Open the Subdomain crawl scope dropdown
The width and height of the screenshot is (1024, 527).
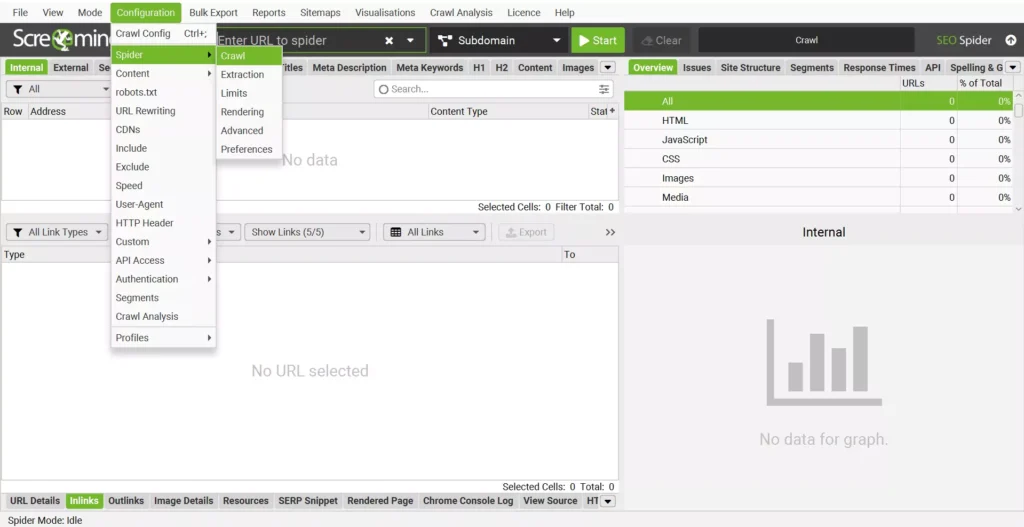coord(500,40)
